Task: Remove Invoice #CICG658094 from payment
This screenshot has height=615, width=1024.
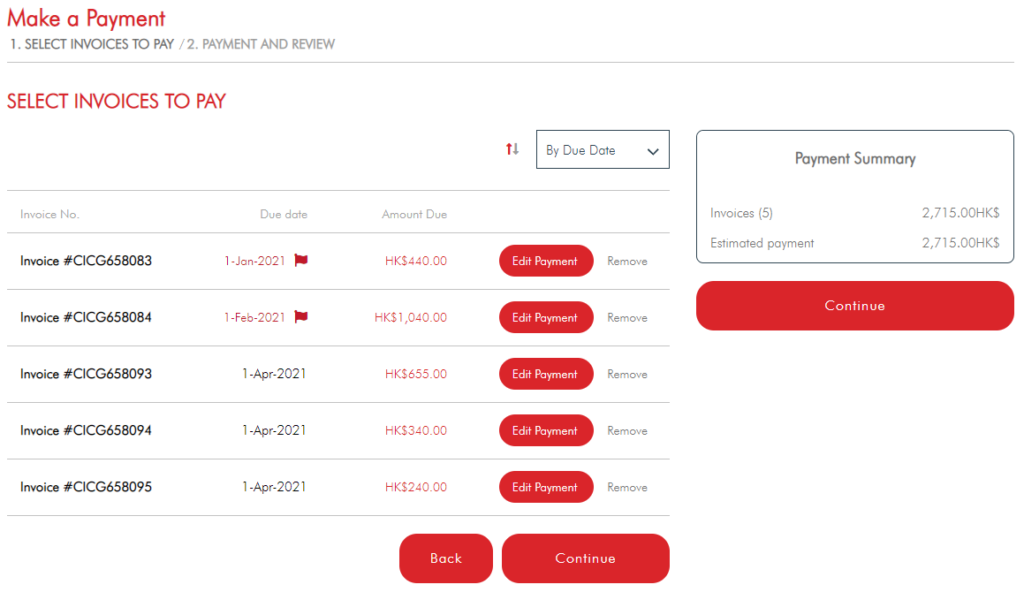Action: click(x=627, y=431)
